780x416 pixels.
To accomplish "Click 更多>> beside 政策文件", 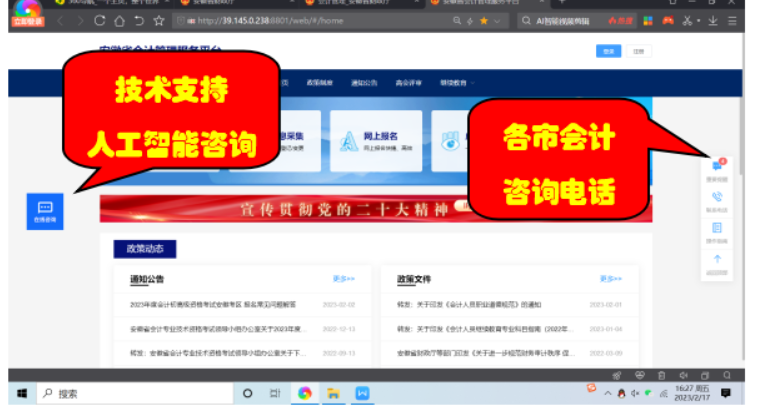I will (610, 279).
